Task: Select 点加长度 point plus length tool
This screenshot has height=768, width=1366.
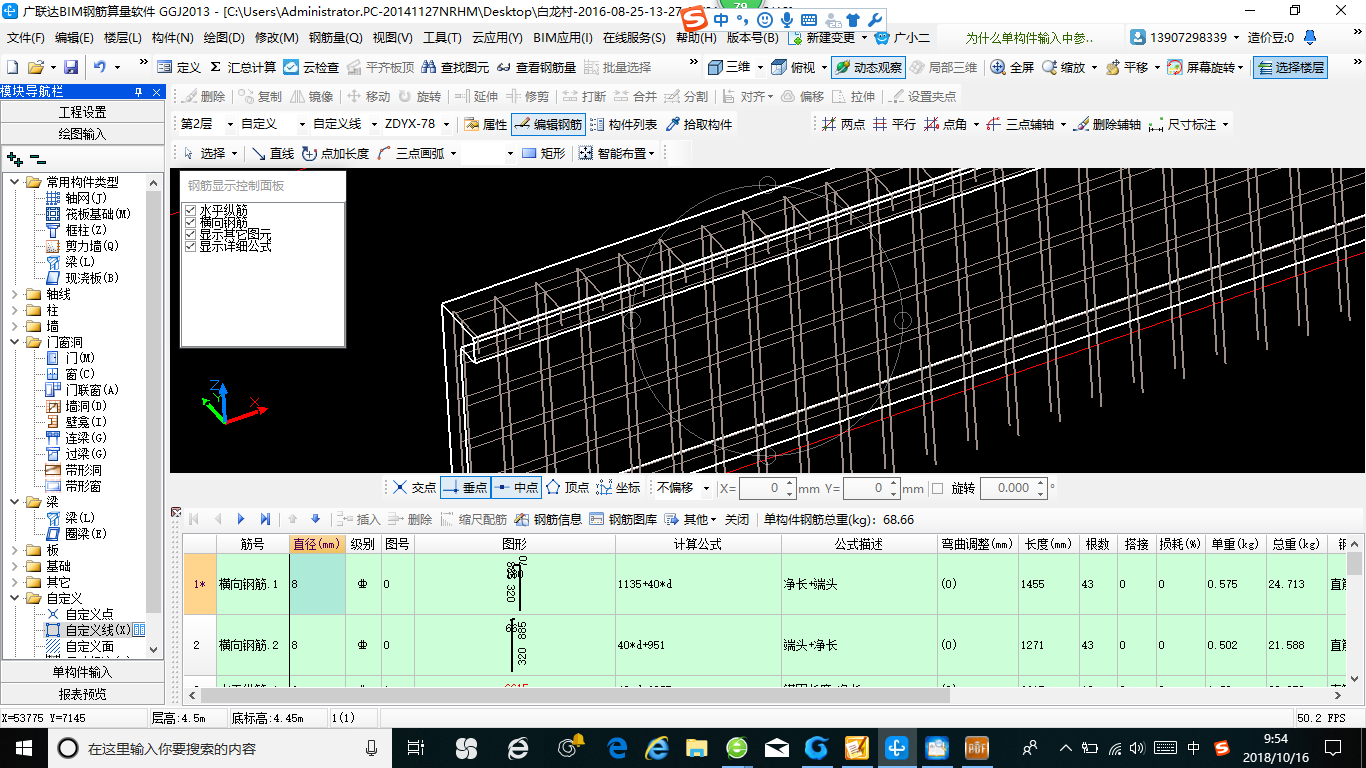Action: tap(335, 153)
